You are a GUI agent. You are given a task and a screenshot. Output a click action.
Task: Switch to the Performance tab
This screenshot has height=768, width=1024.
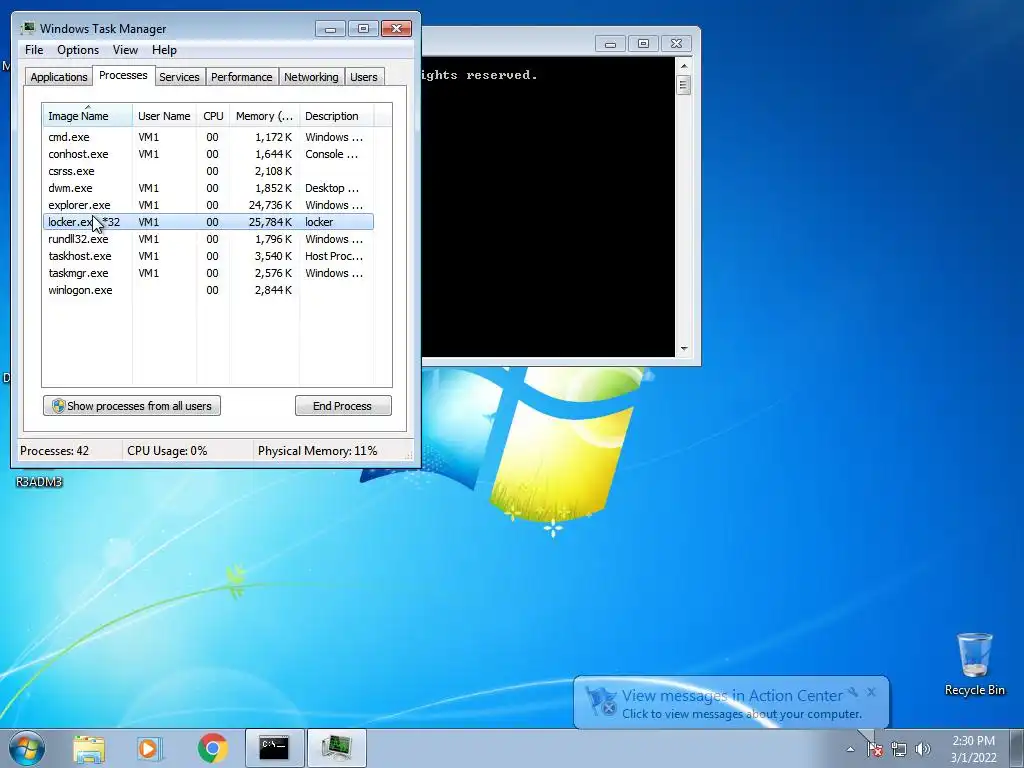coord(242,77)
